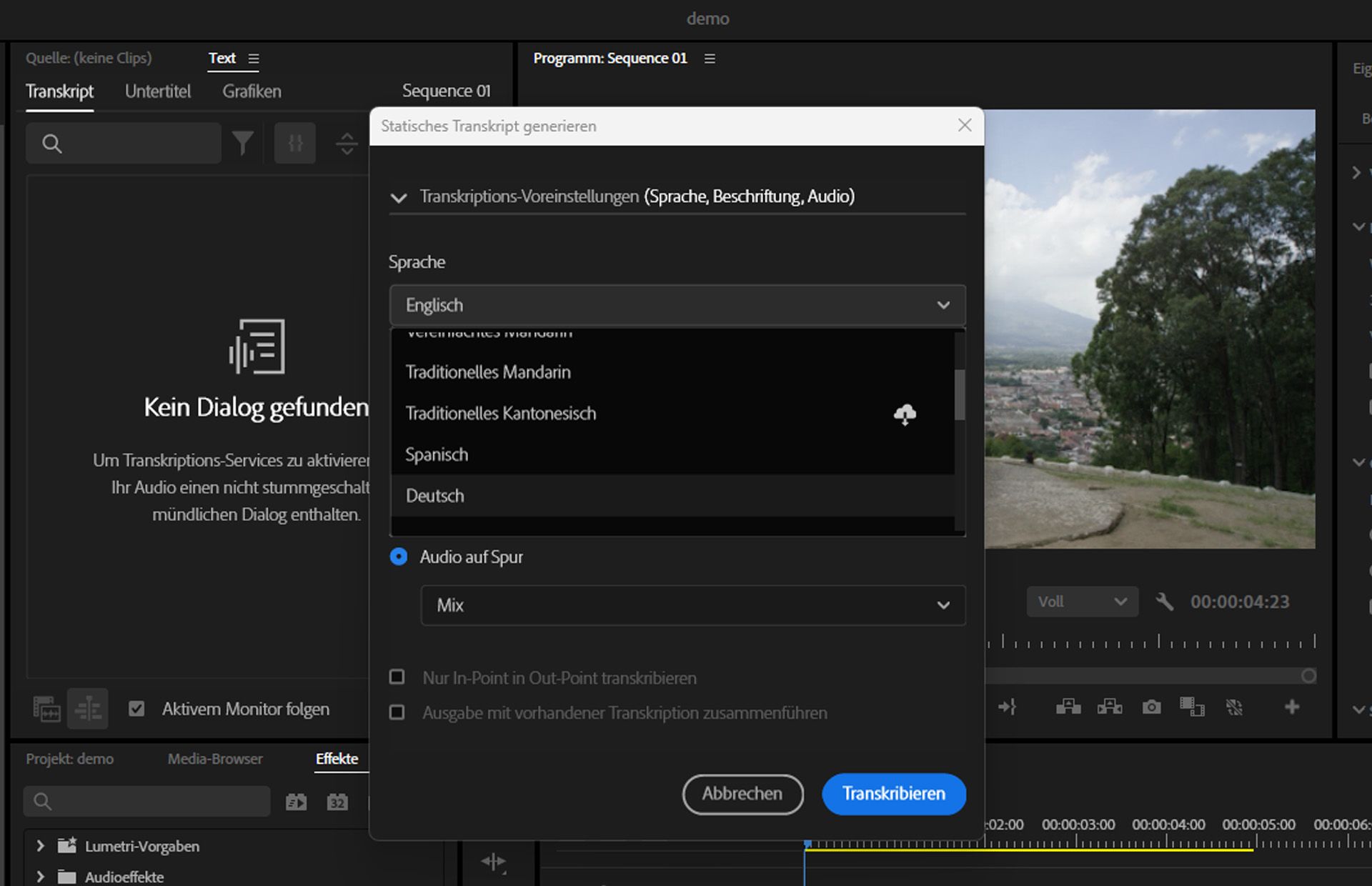Click the wrench settings icon near the timecode
The image size is (1372, 886).
click(x=1165, y=602)
